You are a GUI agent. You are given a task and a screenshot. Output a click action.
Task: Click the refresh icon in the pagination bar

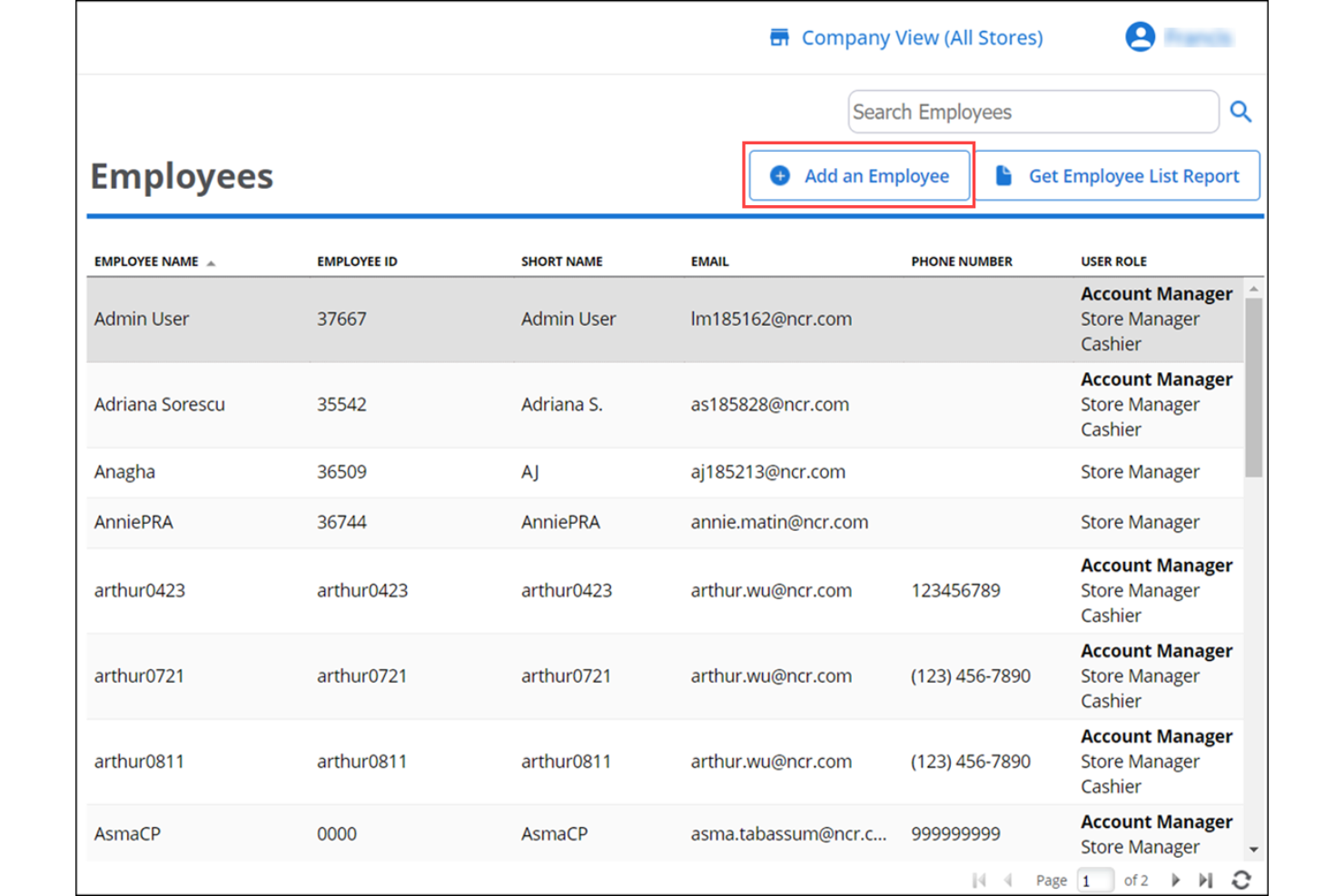tap(1242, 879)
